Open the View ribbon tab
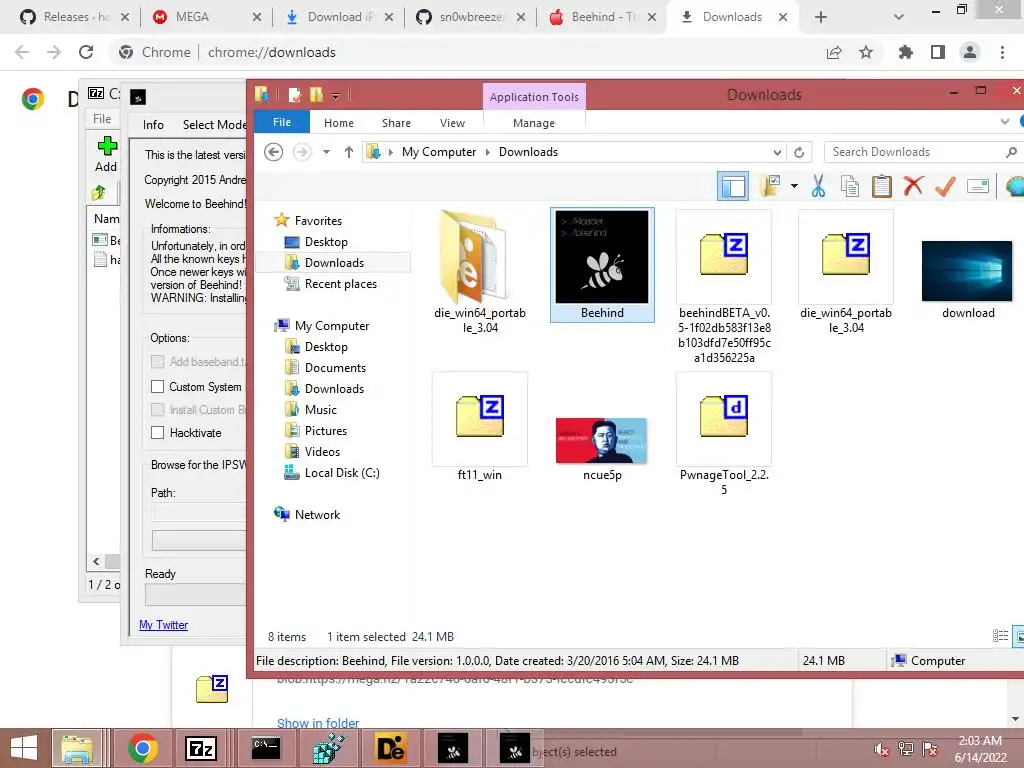This screenshot has width=1024, height=768. click(x=453, y=123)
